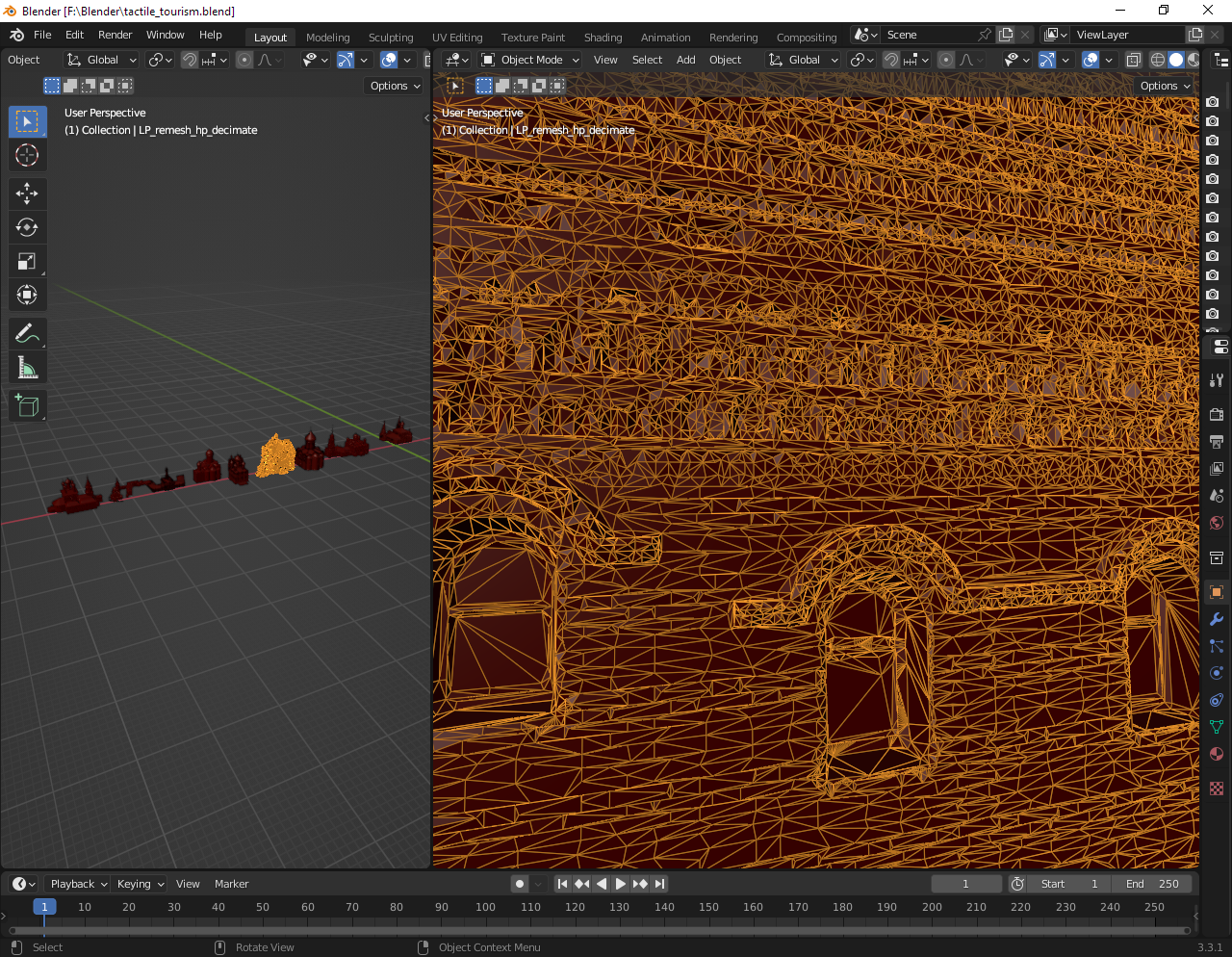Choose the Add Cube tool
The width and height of the screenshot is (1232, 957).
27,405
